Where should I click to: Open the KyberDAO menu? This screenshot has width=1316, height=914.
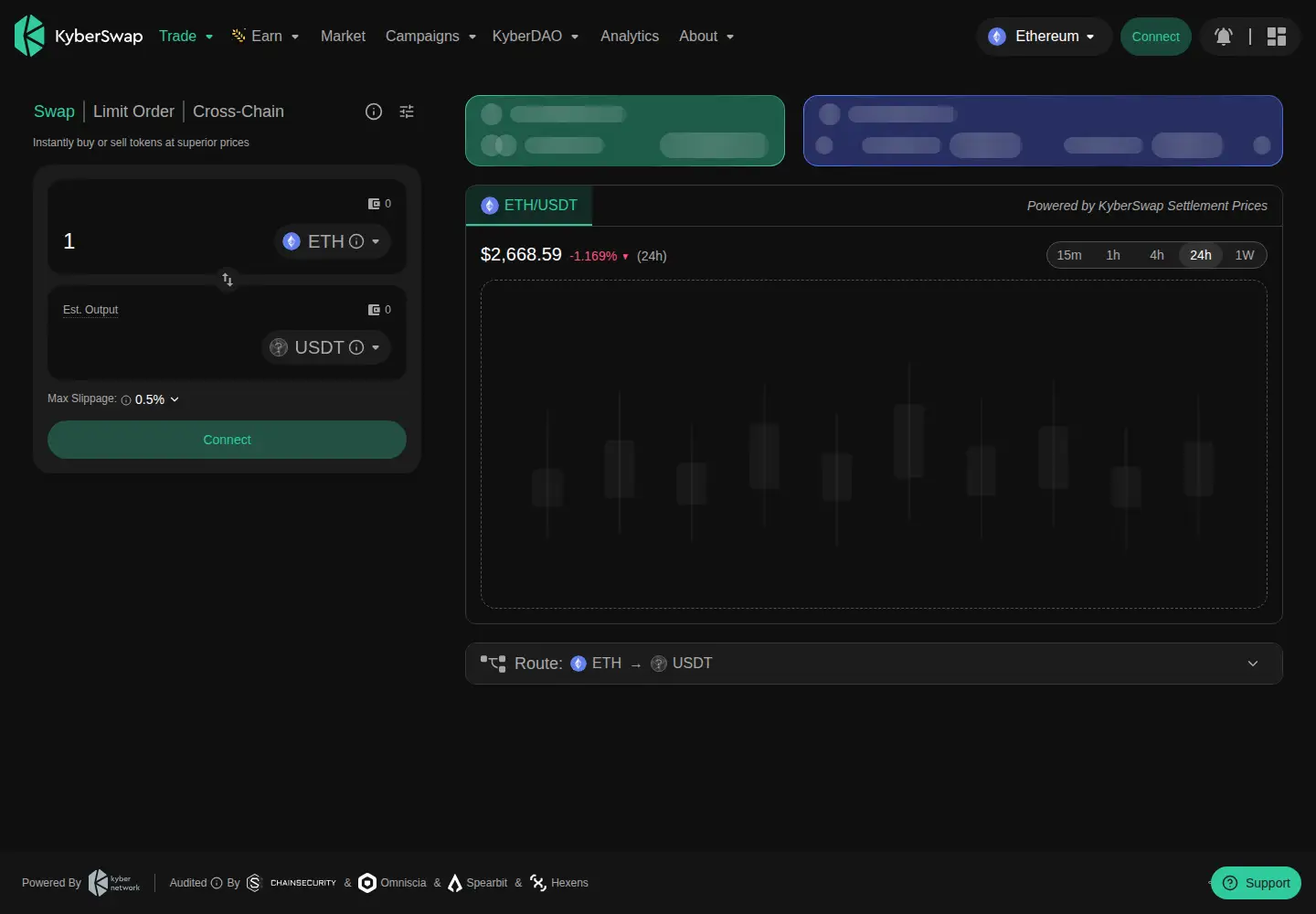coord(536,37)
